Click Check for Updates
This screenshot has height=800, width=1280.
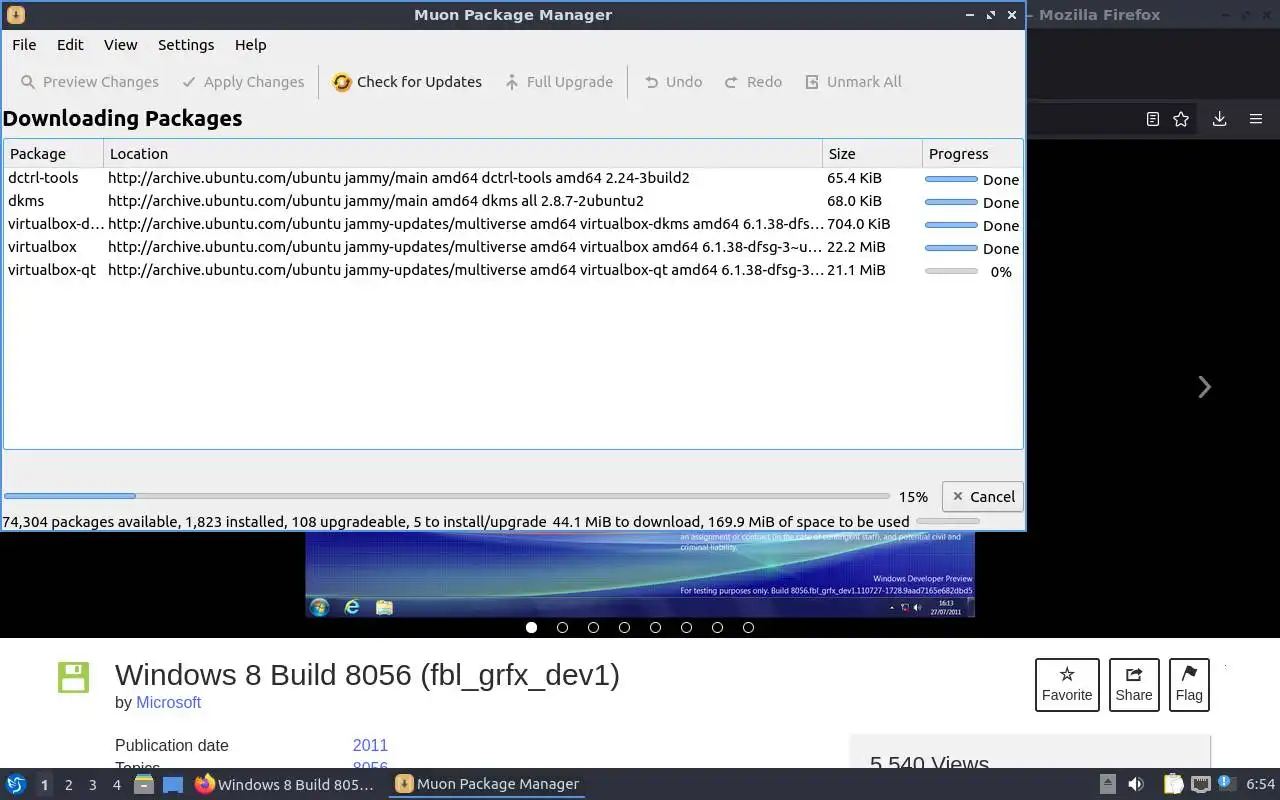point(407,82)
